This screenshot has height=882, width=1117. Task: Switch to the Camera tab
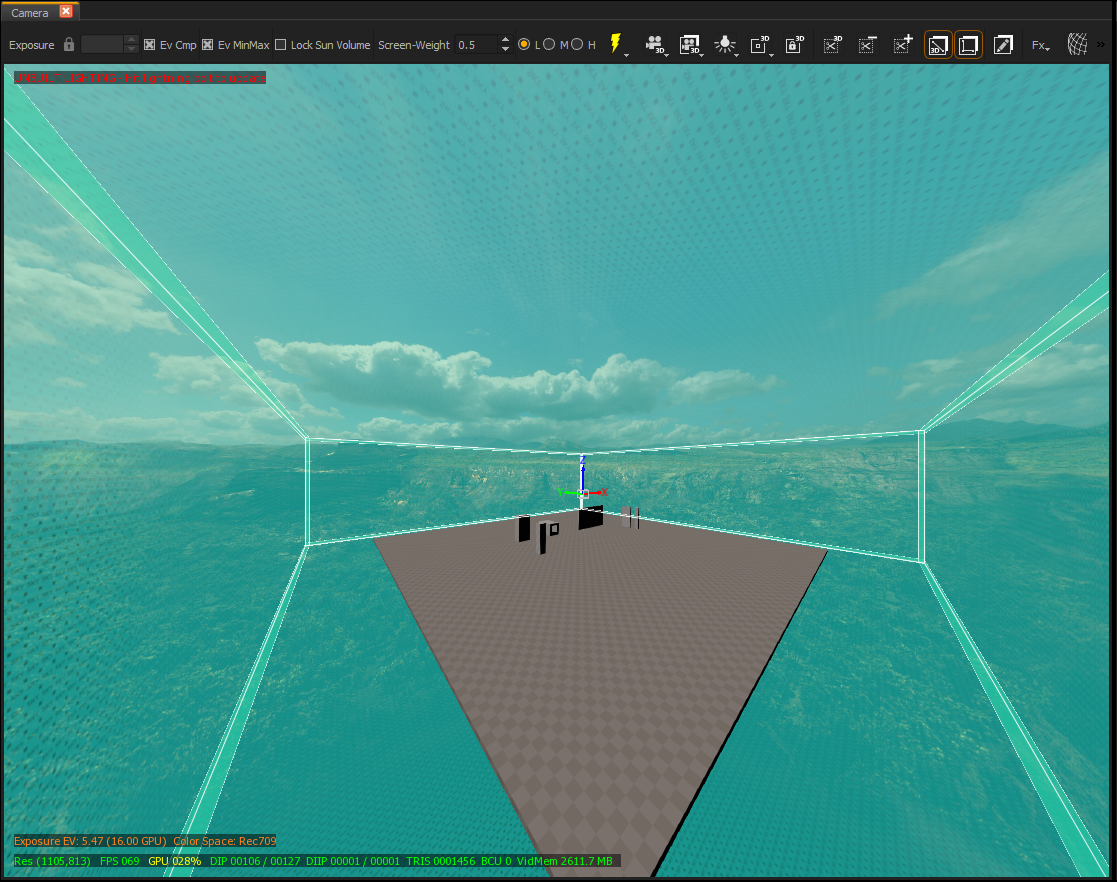[30, 13]
